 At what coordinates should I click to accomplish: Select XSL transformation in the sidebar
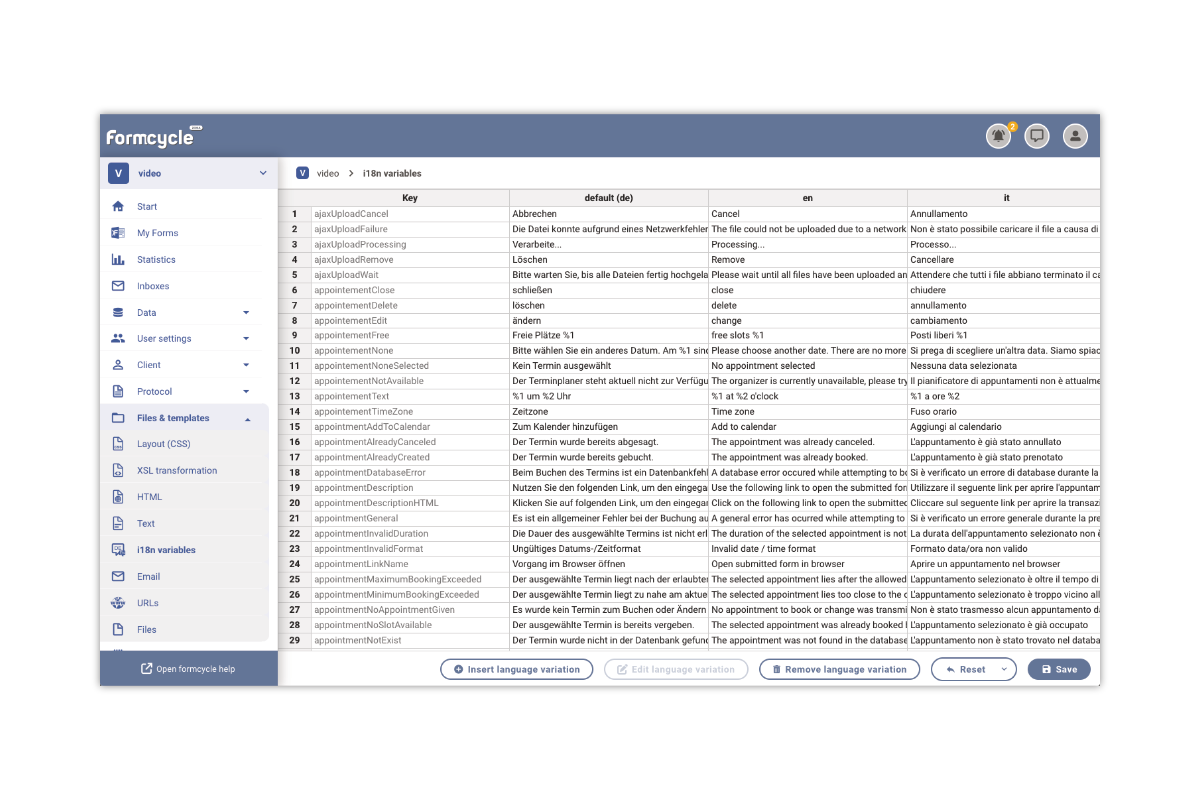tap(177, 471)
